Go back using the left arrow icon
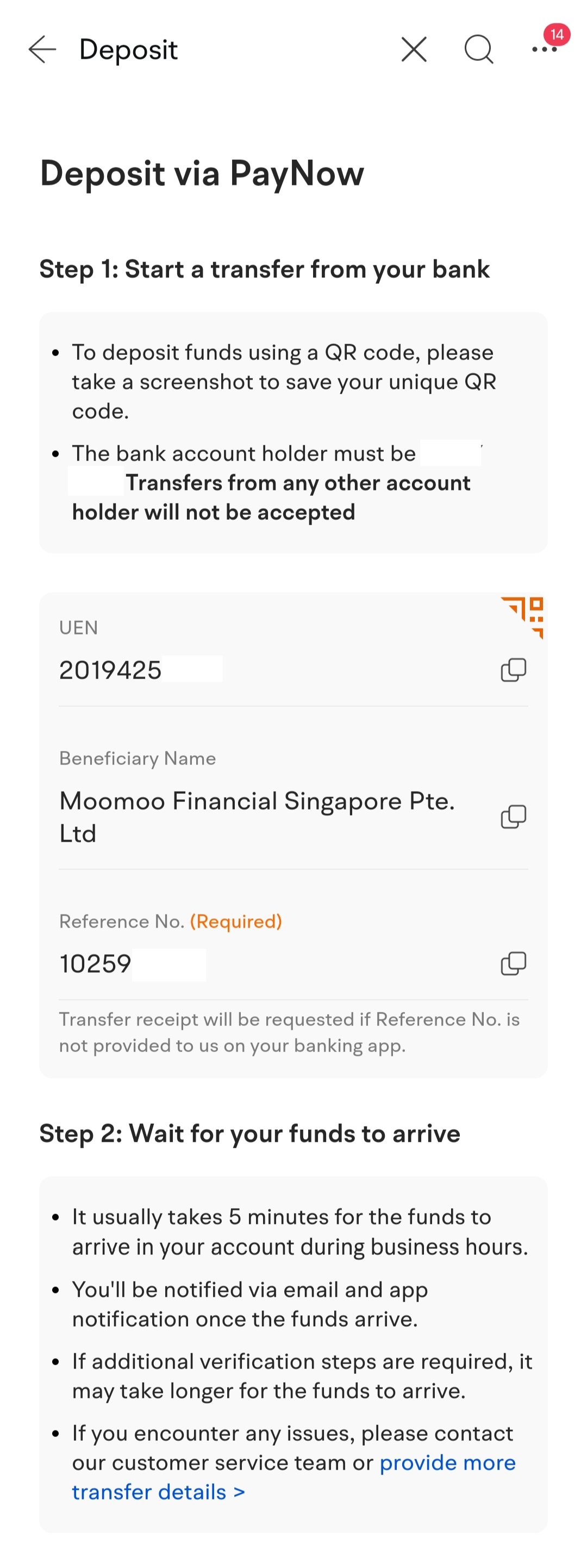 (x=42, y=49)
